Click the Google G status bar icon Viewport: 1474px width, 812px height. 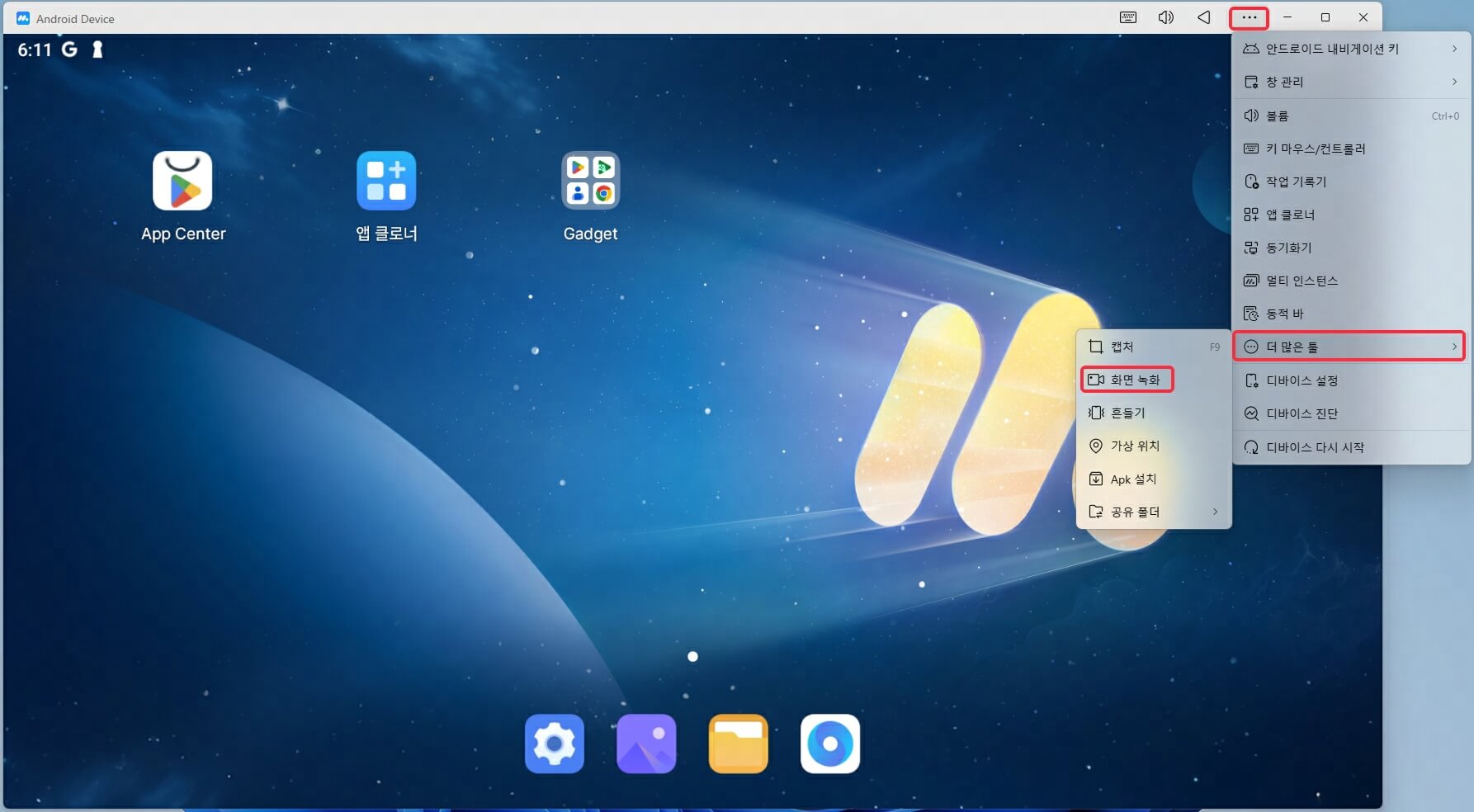69,50
